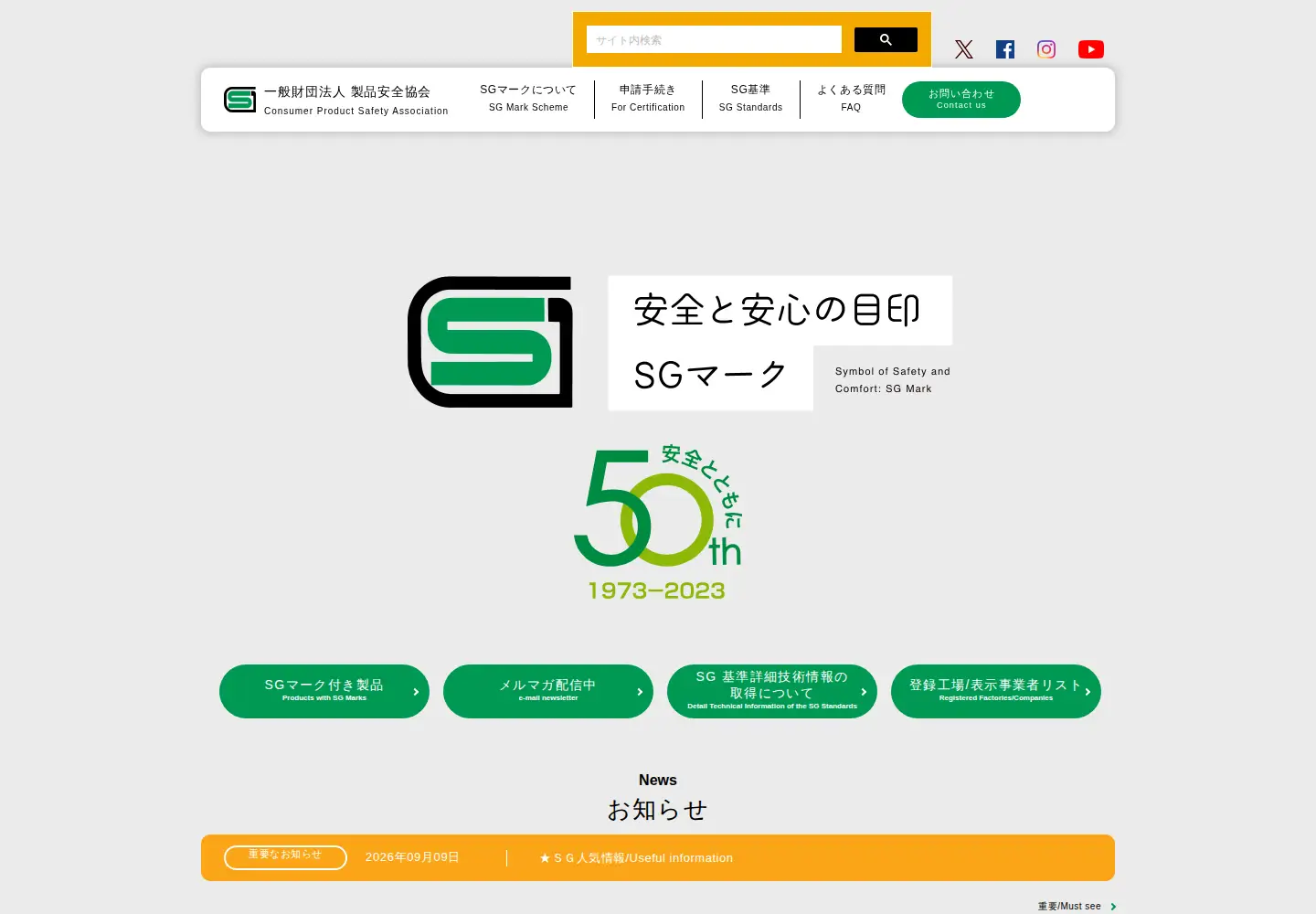Click the 安全と安心の目印 headline text

coord(777,310)
